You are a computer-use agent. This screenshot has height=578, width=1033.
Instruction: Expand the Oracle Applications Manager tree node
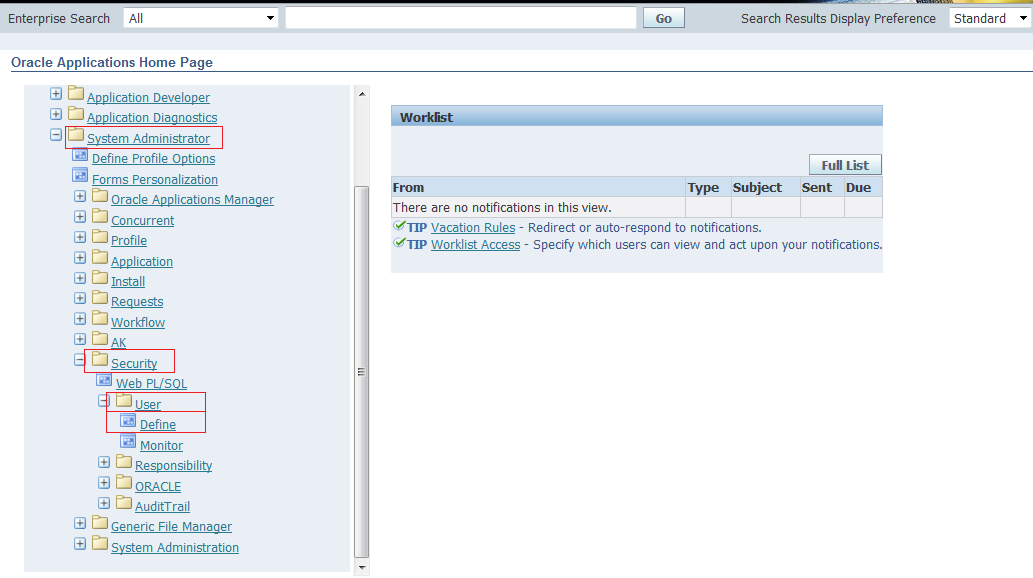click(79, 197)
